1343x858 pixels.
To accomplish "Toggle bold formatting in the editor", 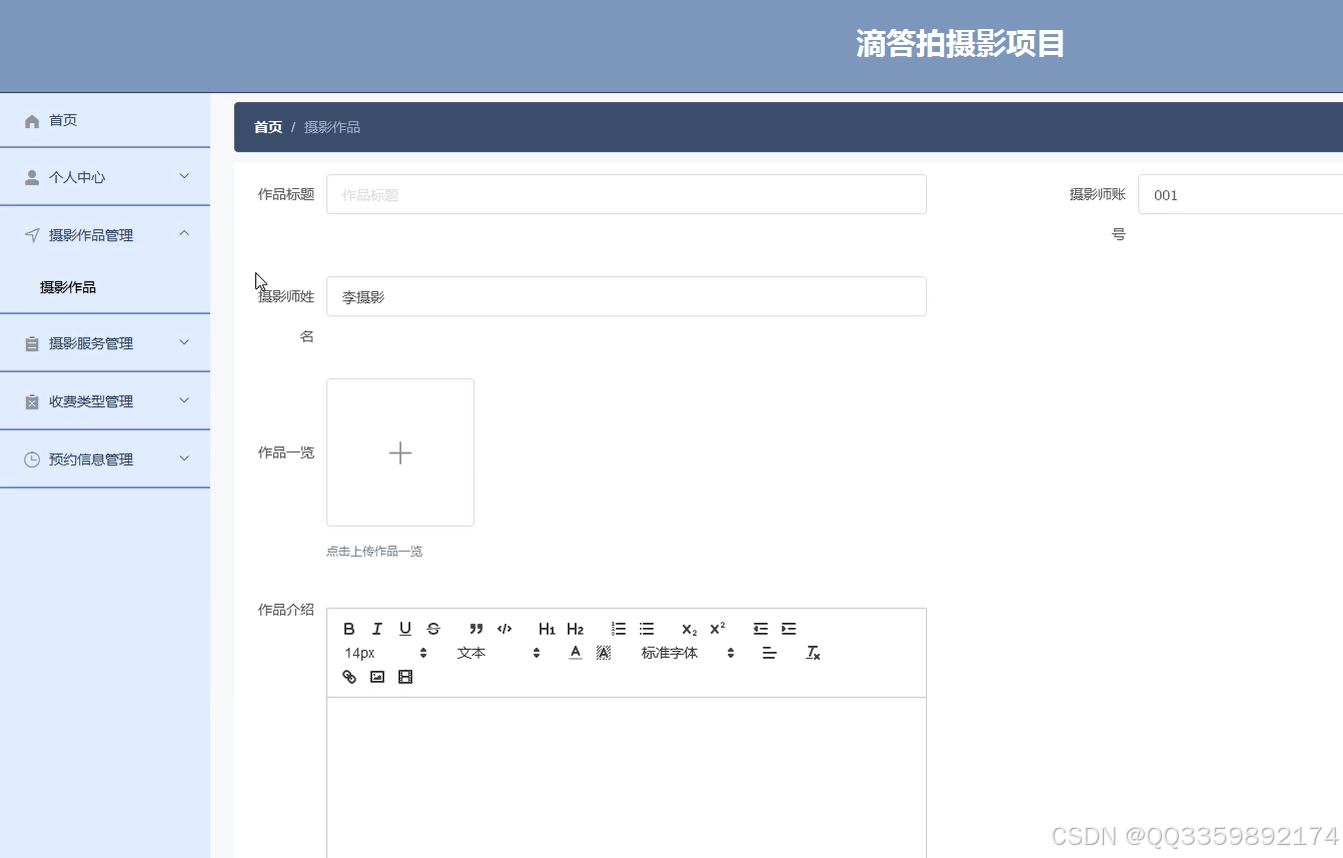I will point(349,629).
